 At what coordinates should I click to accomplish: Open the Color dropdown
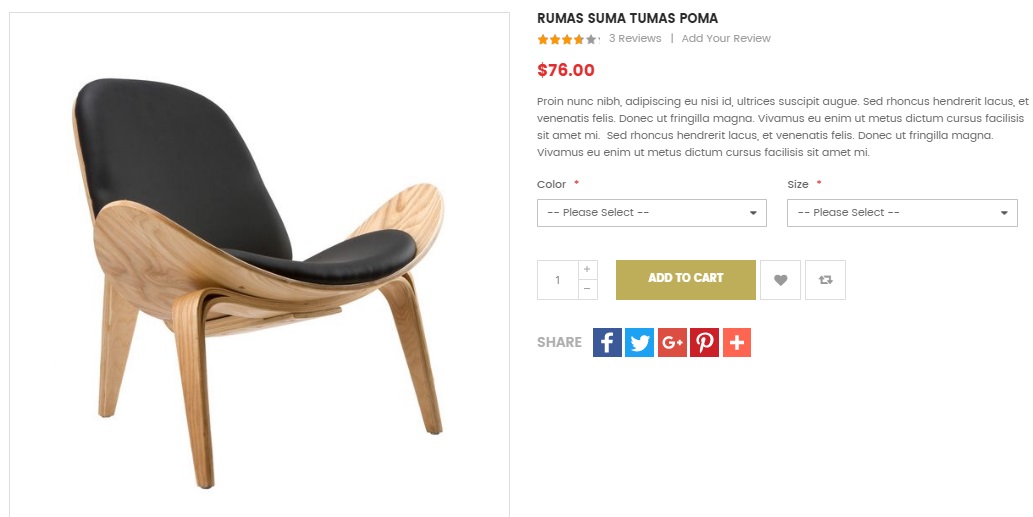(x=652, y=213)
